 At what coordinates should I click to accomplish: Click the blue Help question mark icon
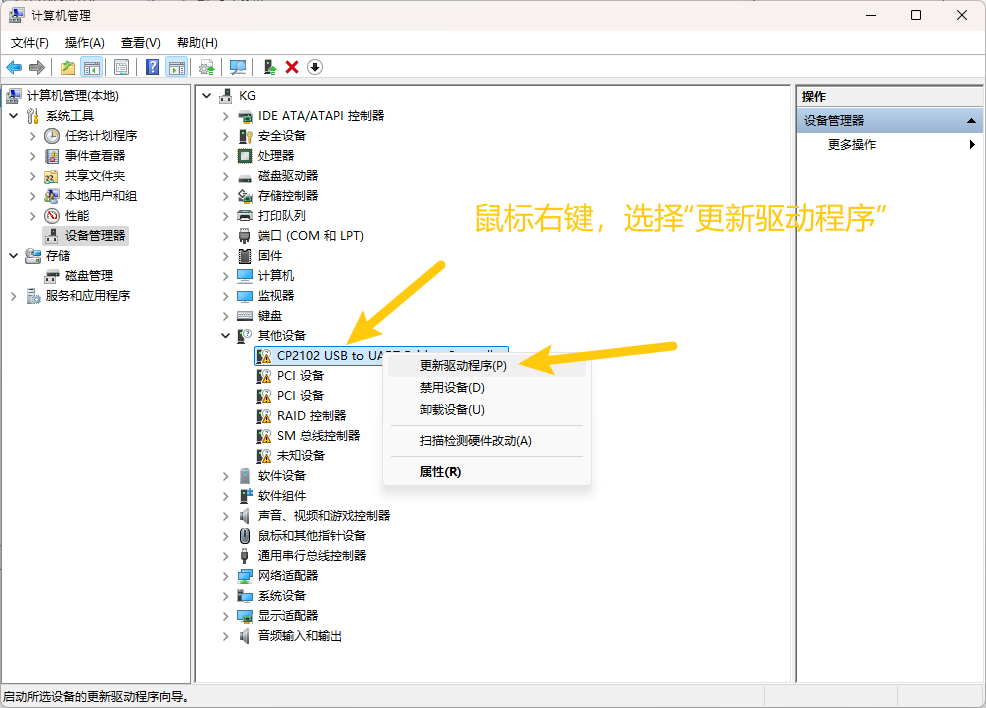152,67
